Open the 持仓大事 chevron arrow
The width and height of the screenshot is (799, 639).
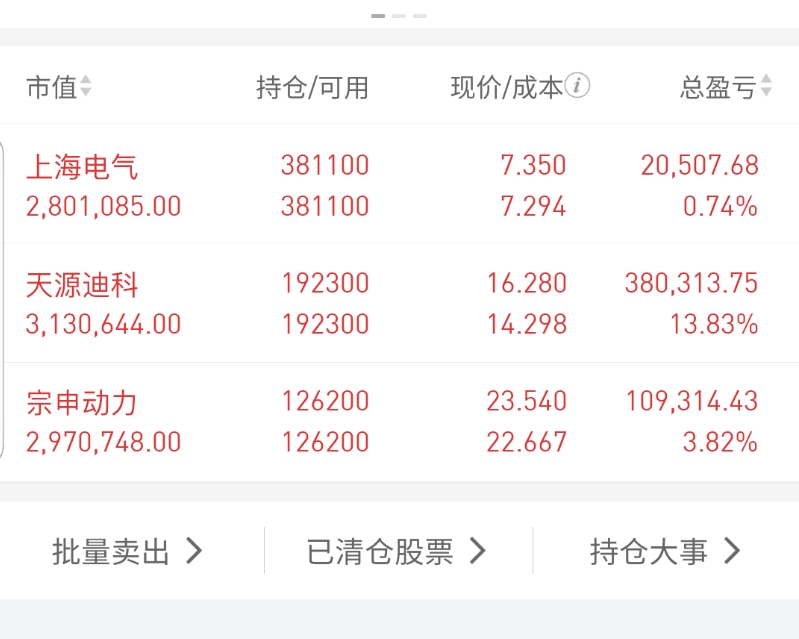point(732,551)
